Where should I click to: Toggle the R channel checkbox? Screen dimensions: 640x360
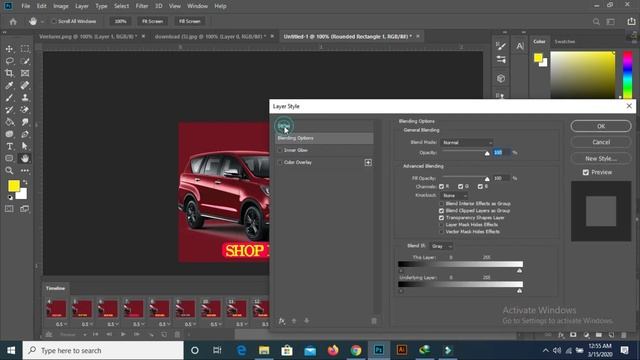(441, 187)
